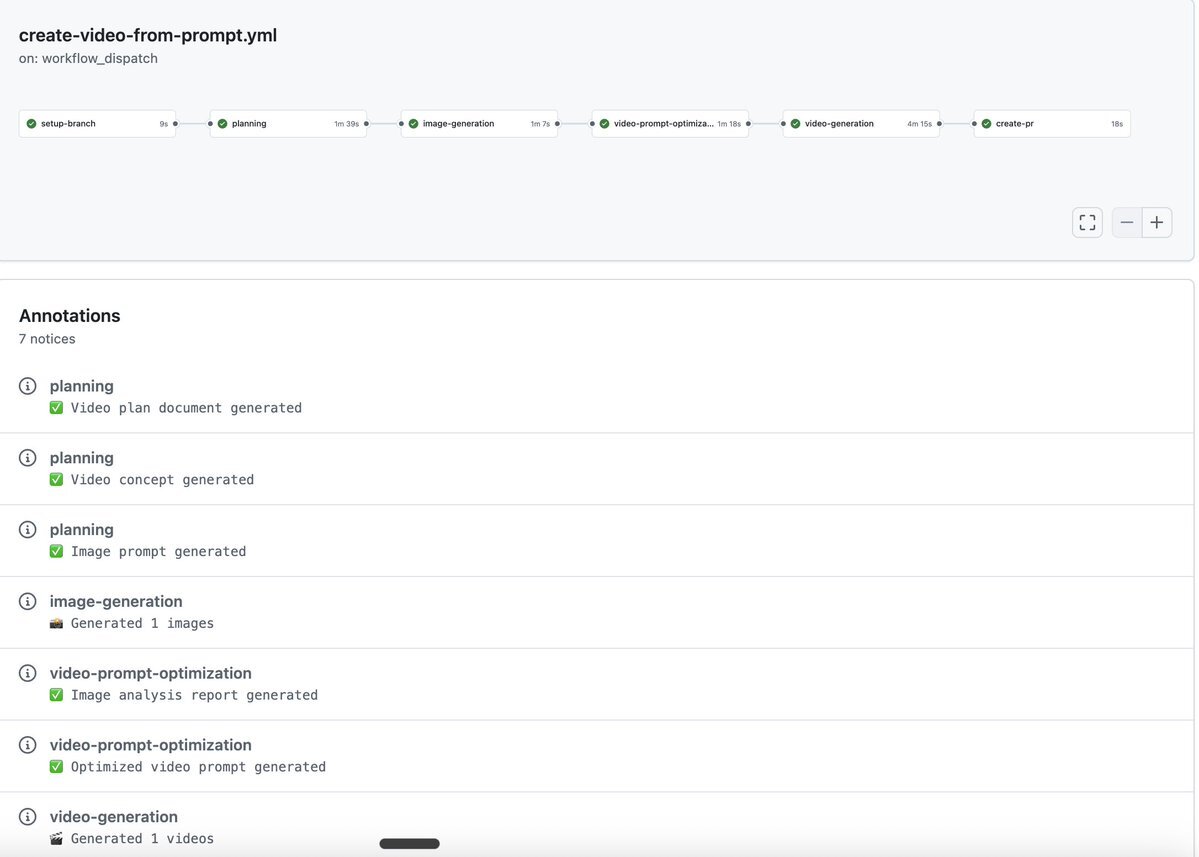Open the planning job node in graph
This screenshot has width=1199, height=857.
coord(288,124)
